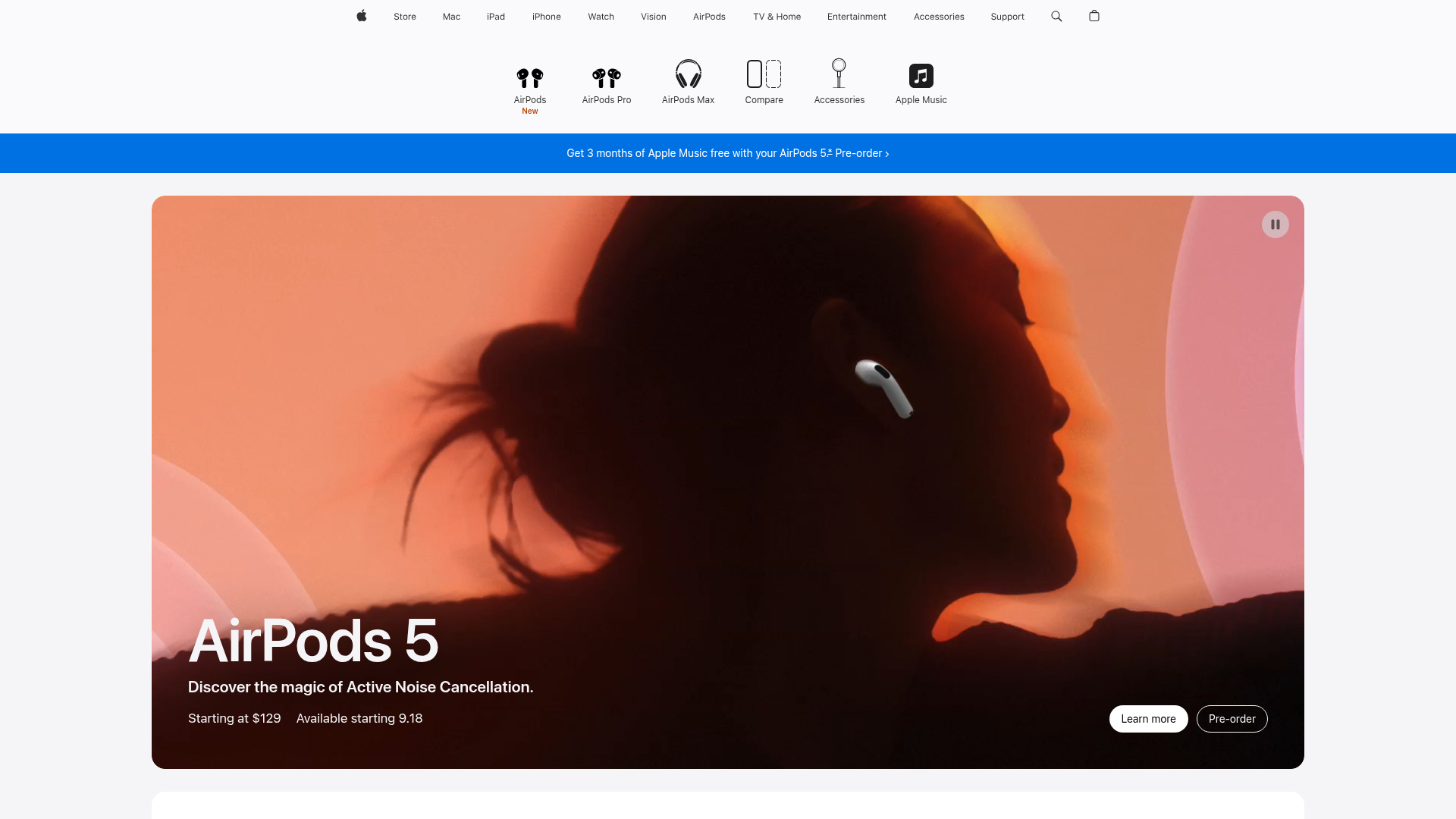This screenshot has width=1456, height=819.
Task: Click the hero Pre-order button
Action: (x=1232, y=719)
